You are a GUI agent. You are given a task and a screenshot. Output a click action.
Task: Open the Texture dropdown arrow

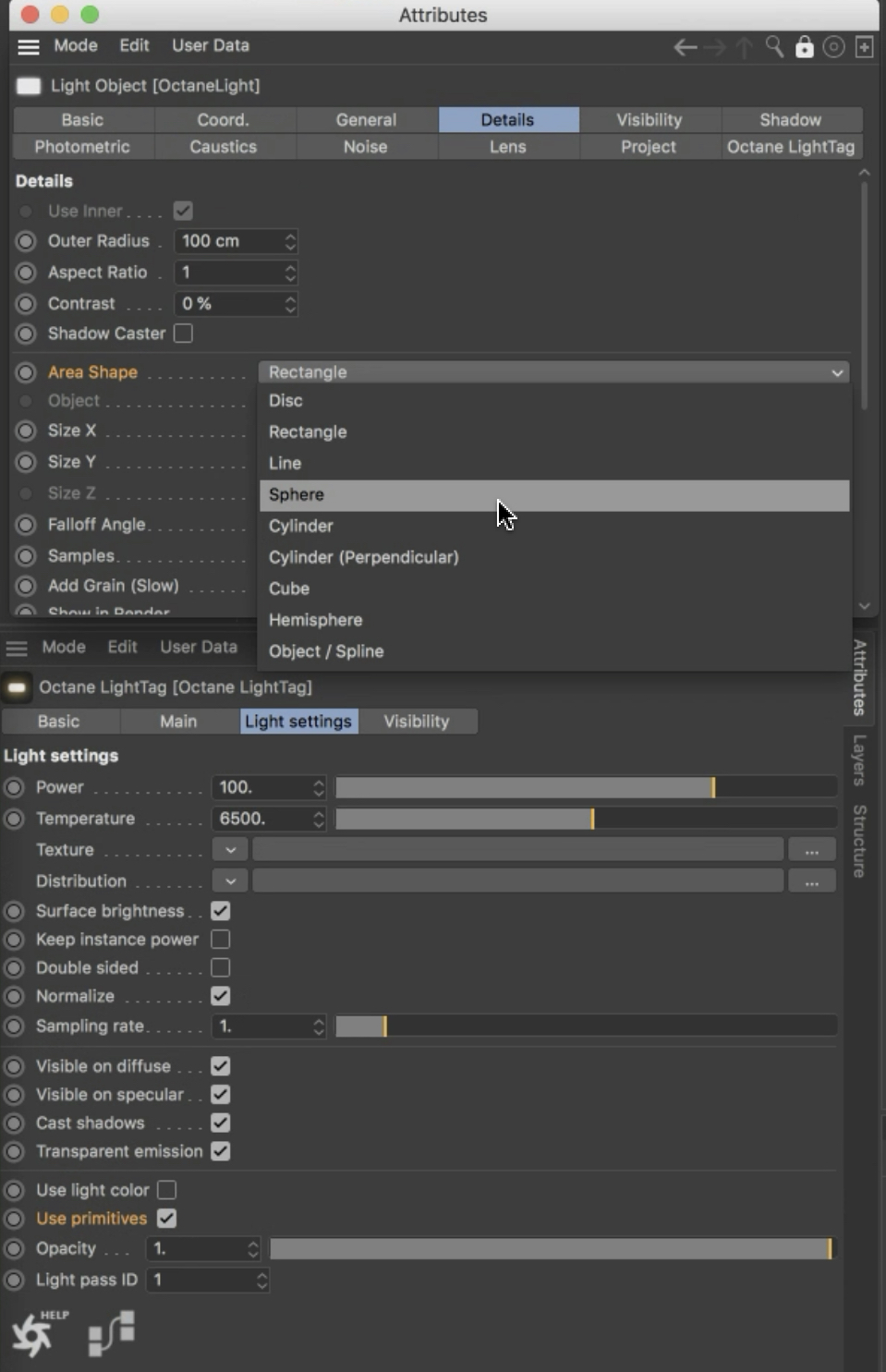pyautogui.click(x=230, y=850)
